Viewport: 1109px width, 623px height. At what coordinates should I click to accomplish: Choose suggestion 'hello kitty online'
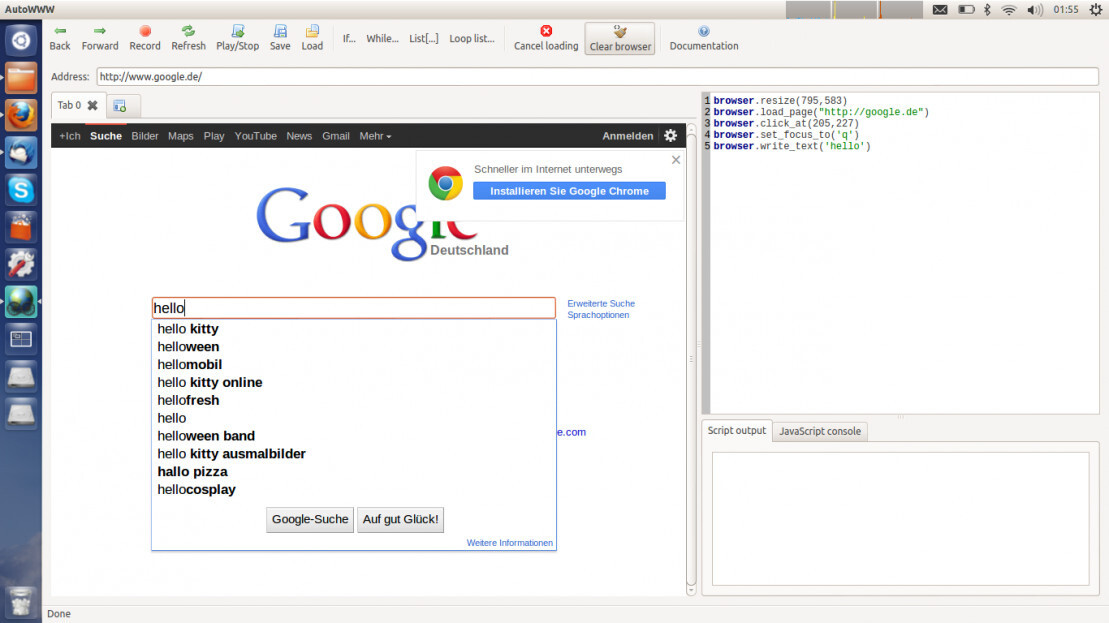[x=354, y=383]
